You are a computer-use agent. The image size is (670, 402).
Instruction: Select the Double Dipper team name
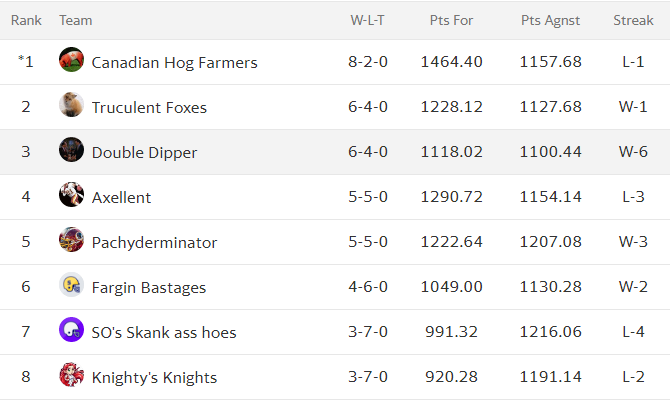(144, 153)
